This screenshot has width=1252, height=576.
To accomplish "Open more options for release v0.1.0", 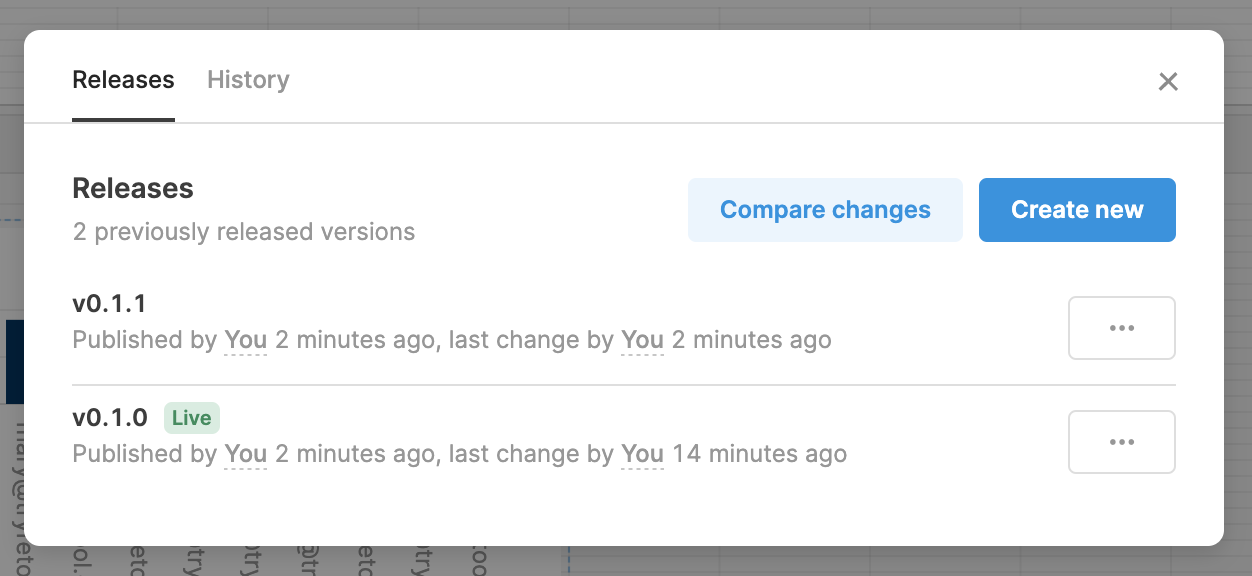I will (1121, 442).
